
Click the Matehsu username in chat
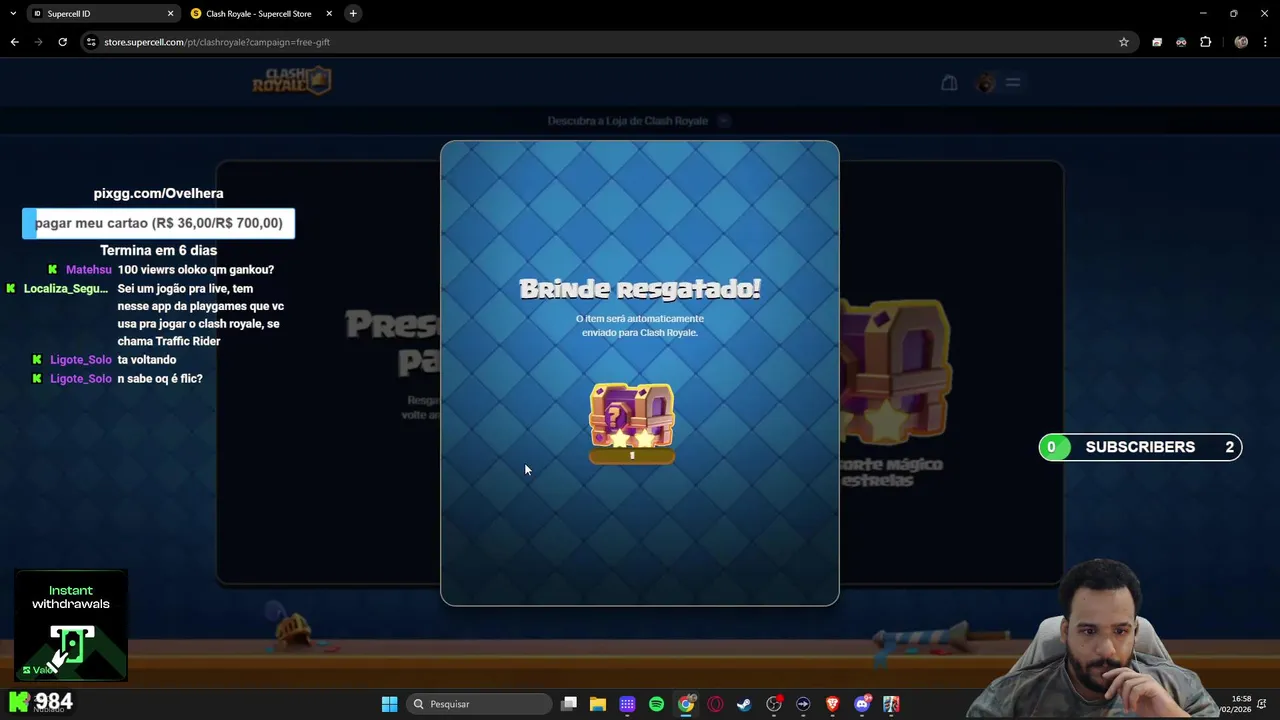89,269
